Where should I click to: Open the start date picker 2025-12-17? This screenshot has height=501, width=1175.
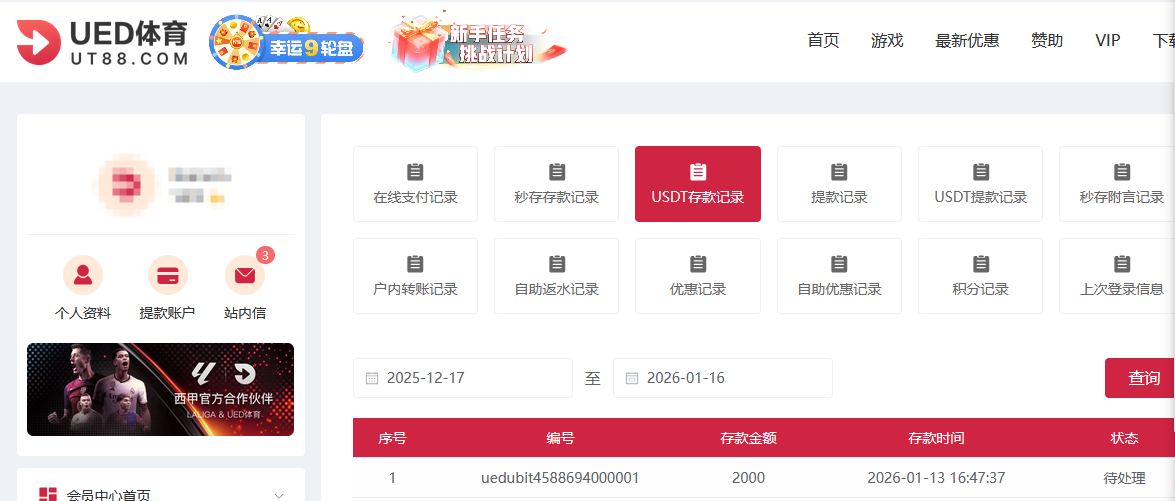coord(470,378)
